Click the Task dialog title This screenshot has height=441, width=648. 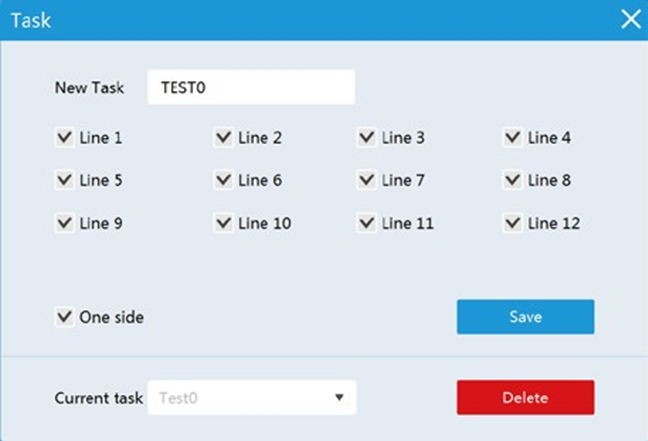31,20
